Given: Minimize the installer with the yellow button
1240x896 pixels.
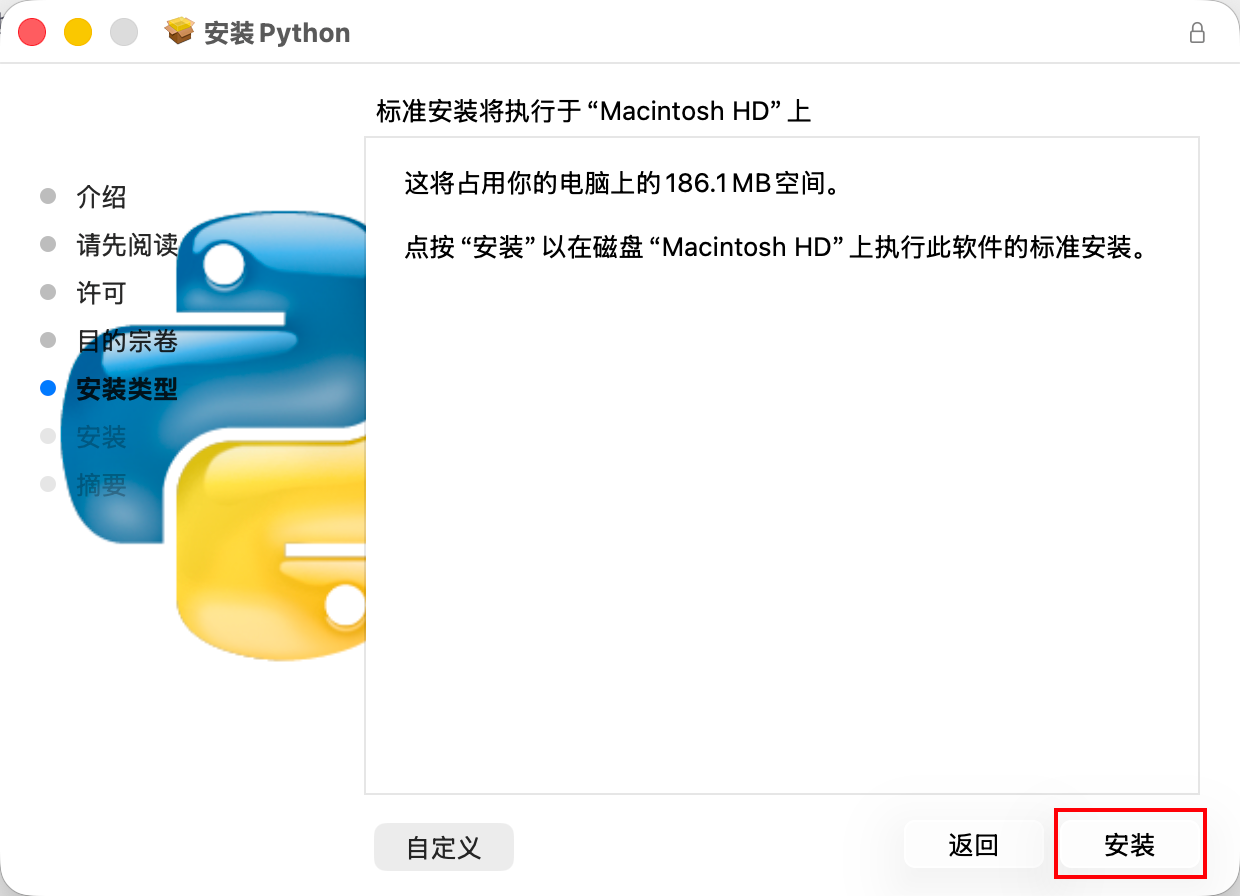Looking at the screenshot, I should (x=78, y=32).
